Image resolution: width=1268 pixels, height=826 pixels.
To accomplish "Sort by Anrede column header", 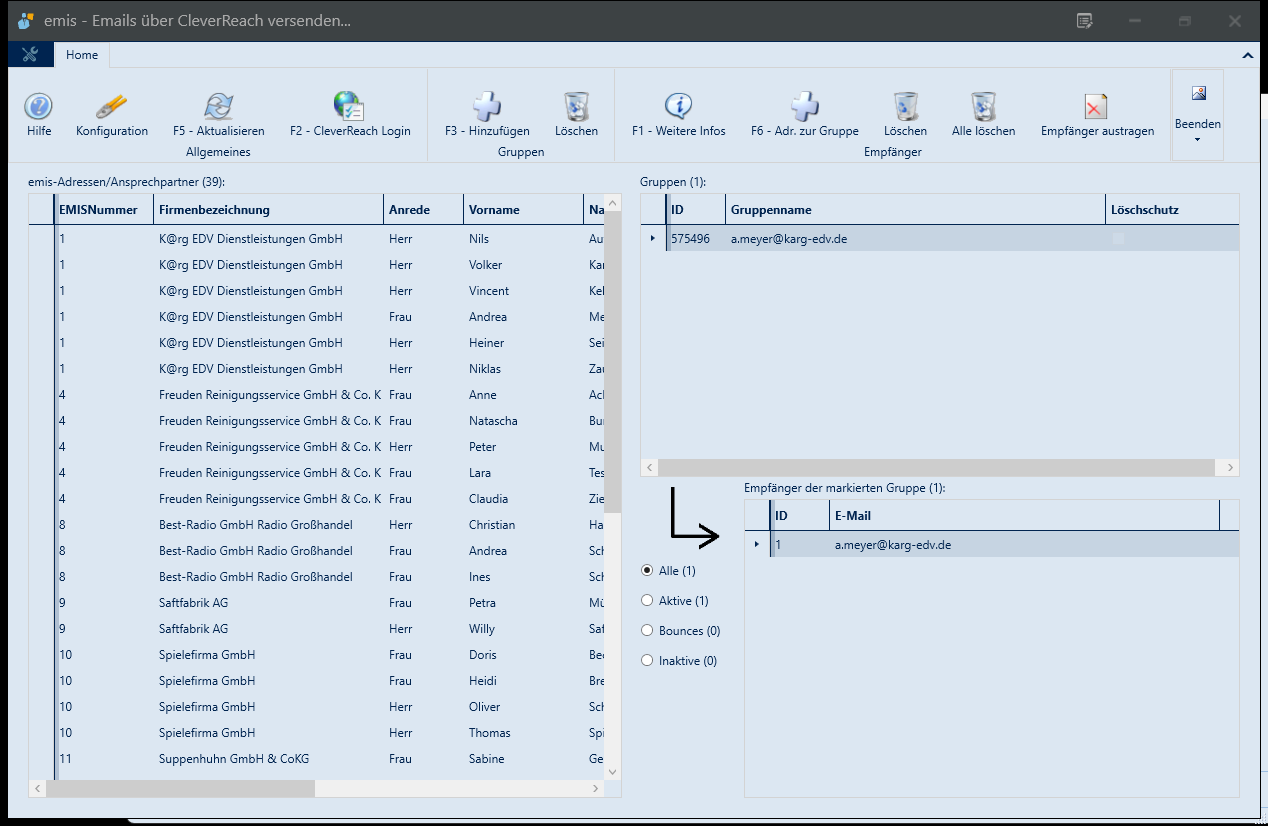I will 424,210.
